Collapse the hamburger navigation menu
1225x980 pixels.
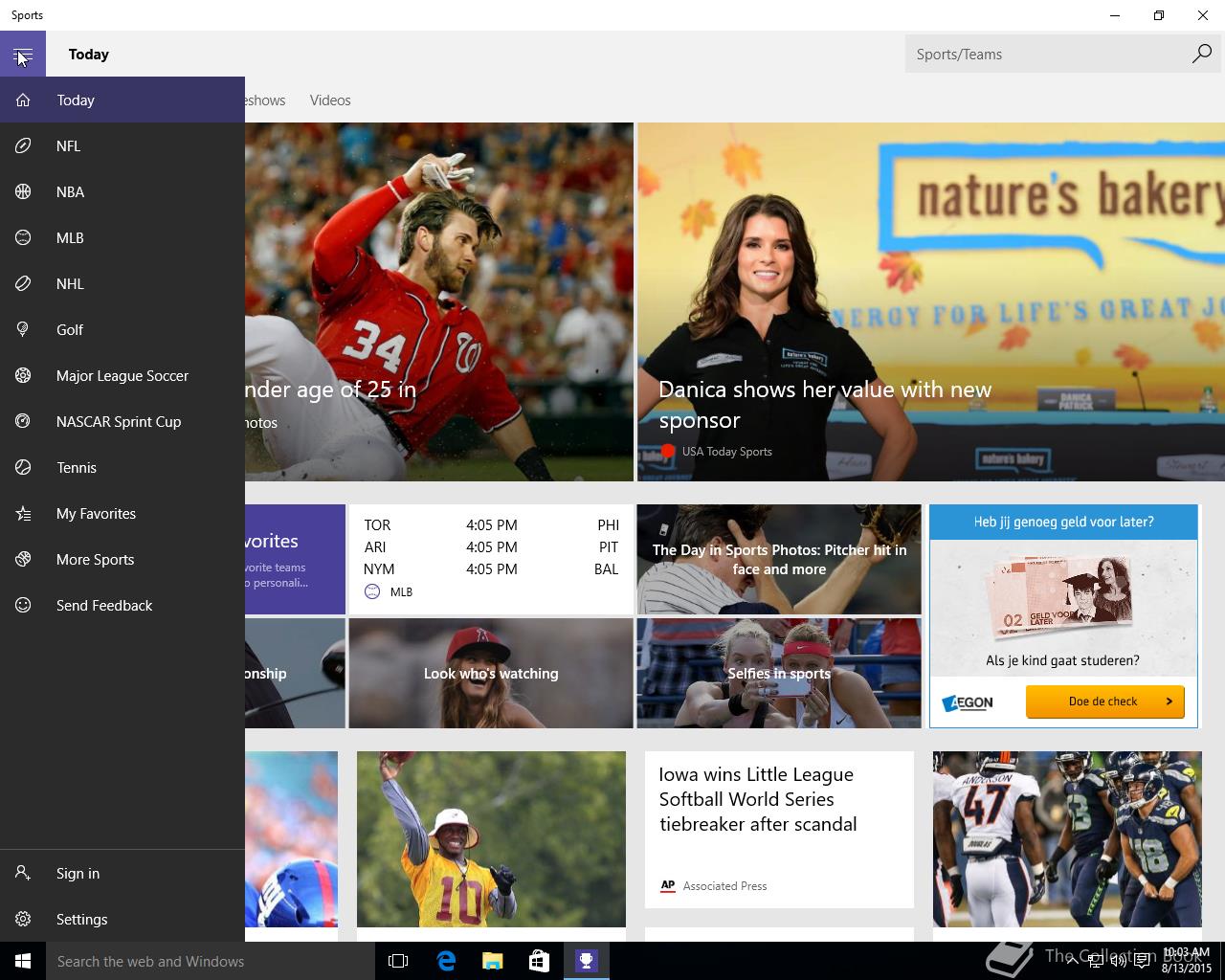point(23,54)
